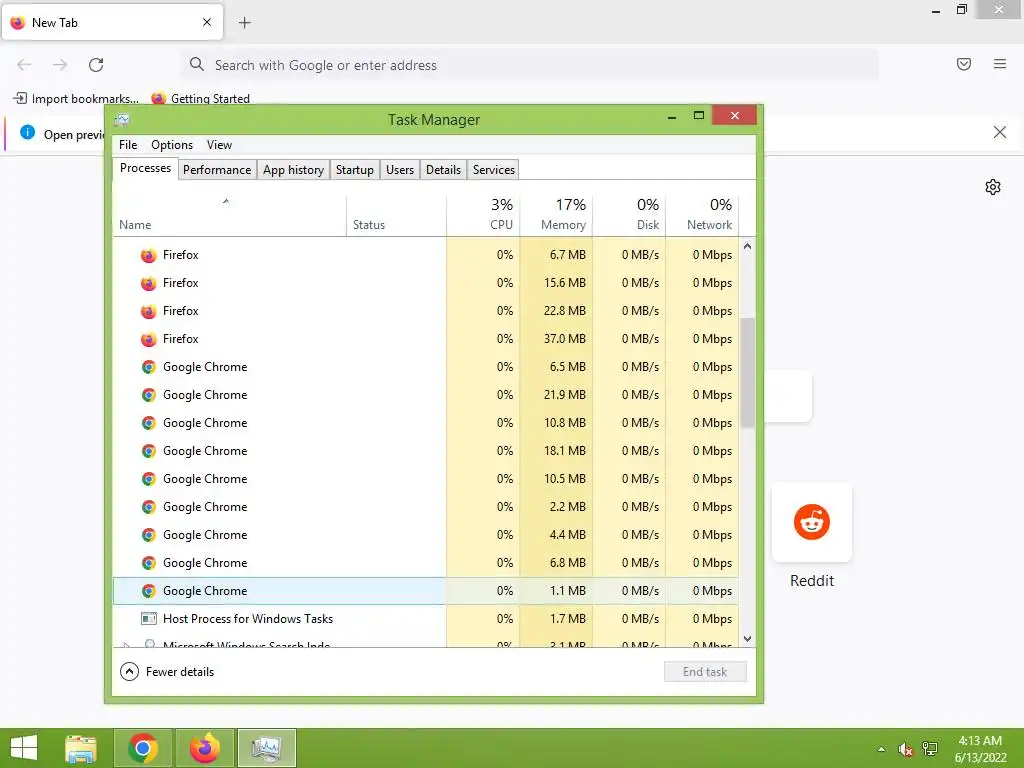Switch to the Startup tab
Image resolution: width=1024 pixels, height=768 pixels.
click(355, 170)
